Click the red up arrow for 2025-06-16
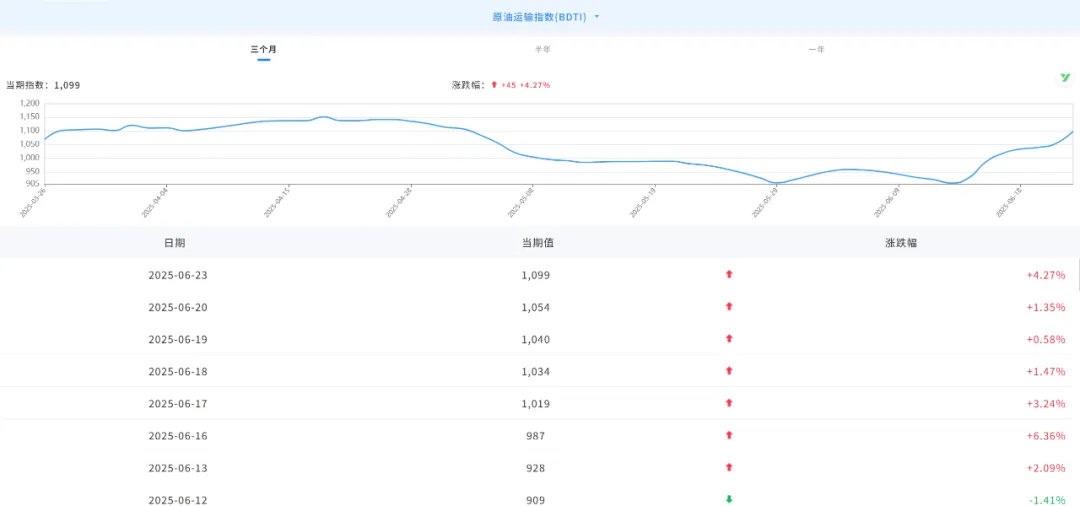 point(729,435)
